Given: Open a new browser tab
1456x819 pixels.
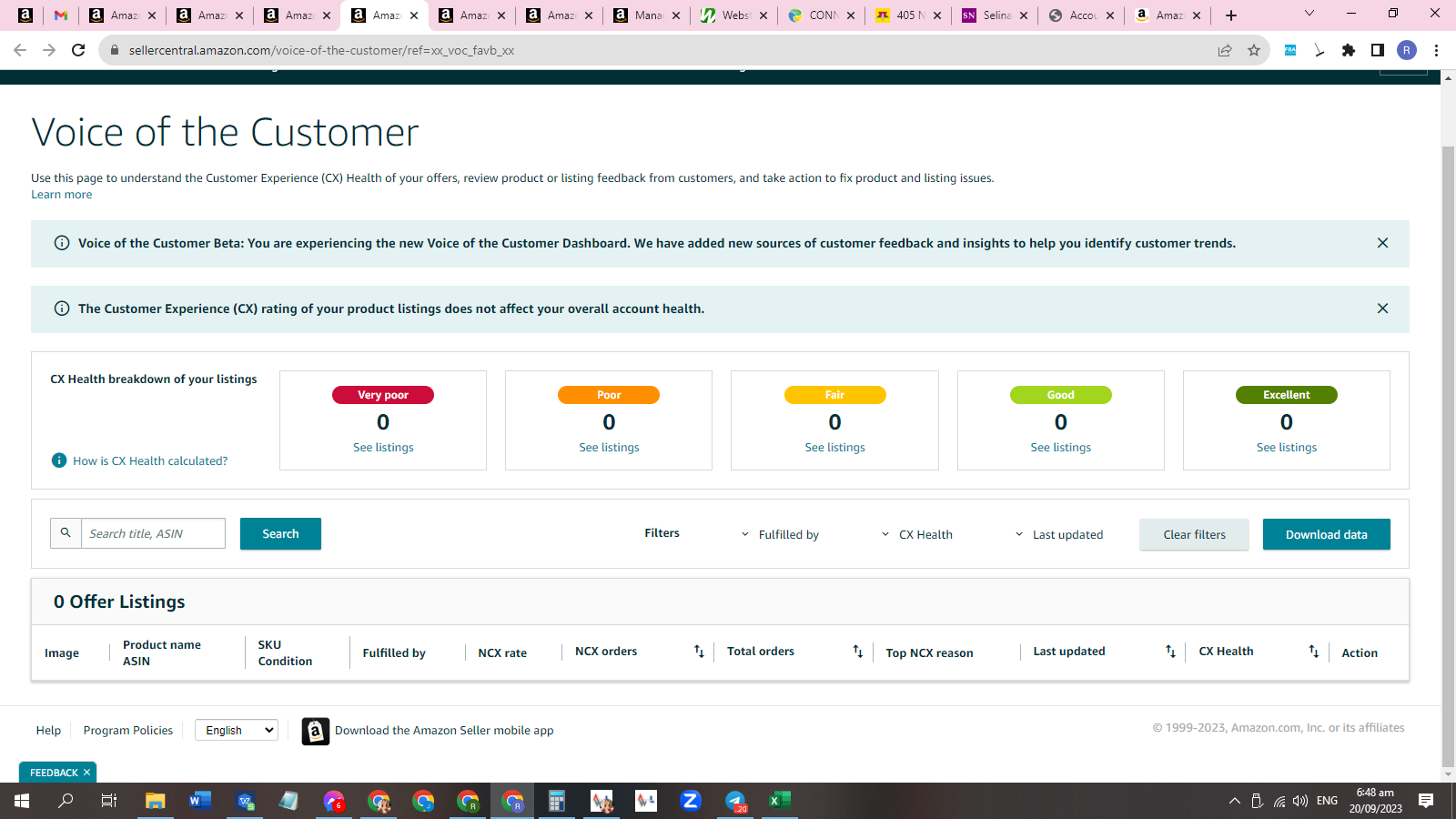Looking at the screenshot, I should click(1231, 15).
